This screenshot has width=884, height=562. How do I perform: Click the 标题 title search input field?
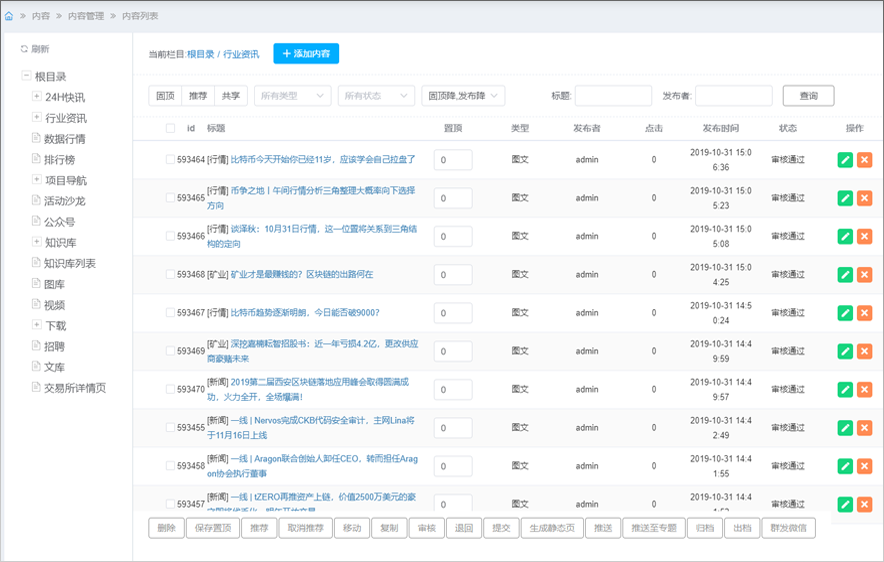click(613, 96)
